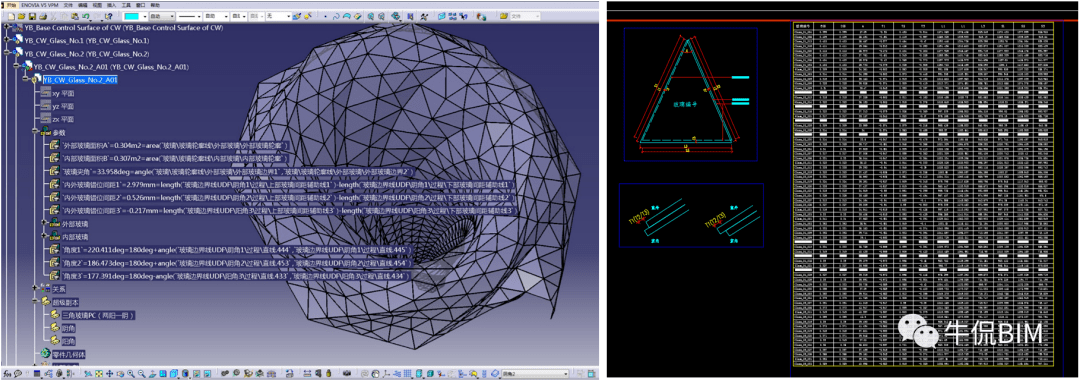Select the Rotate view icon
Screen dimensions: 1080x381
[120, 373]
